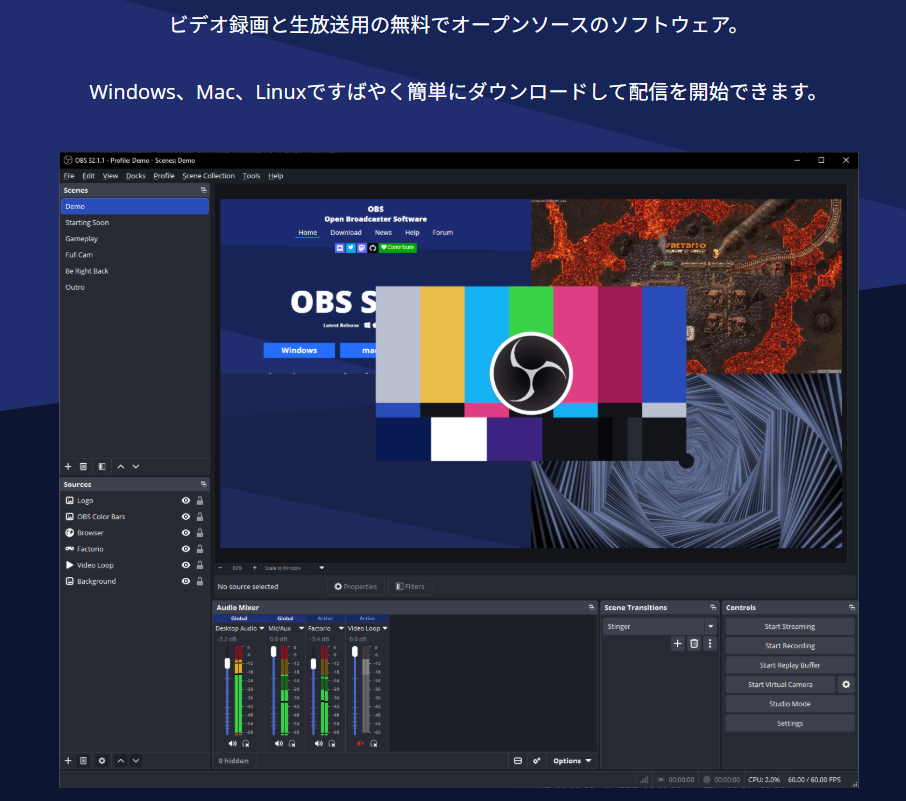
Task: Open source properties gear in Sources toolbar
Action: [x=101, y=761]
